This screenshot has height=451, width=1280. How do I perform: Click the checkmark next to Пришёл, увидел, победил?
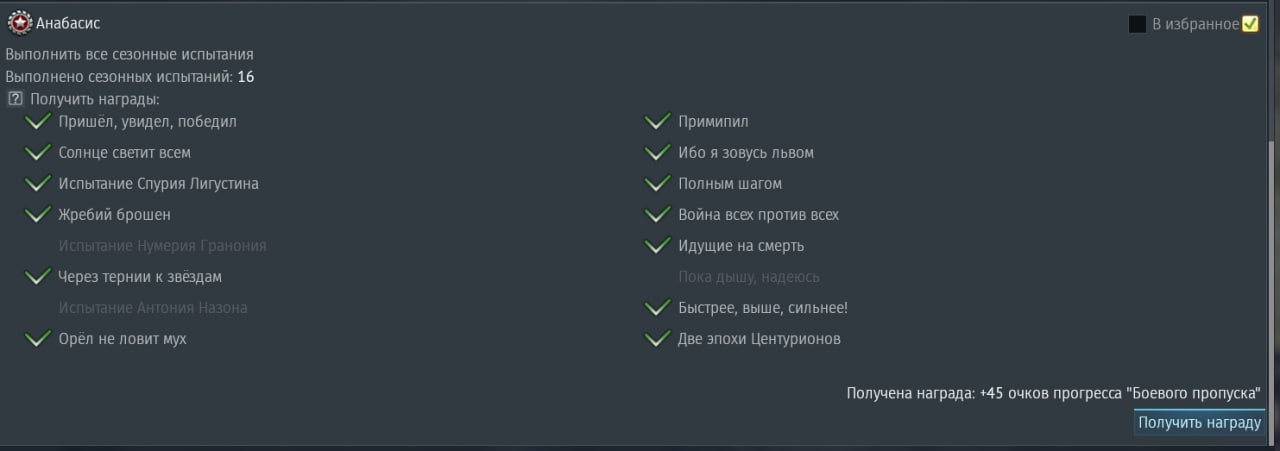coord(38,122)
